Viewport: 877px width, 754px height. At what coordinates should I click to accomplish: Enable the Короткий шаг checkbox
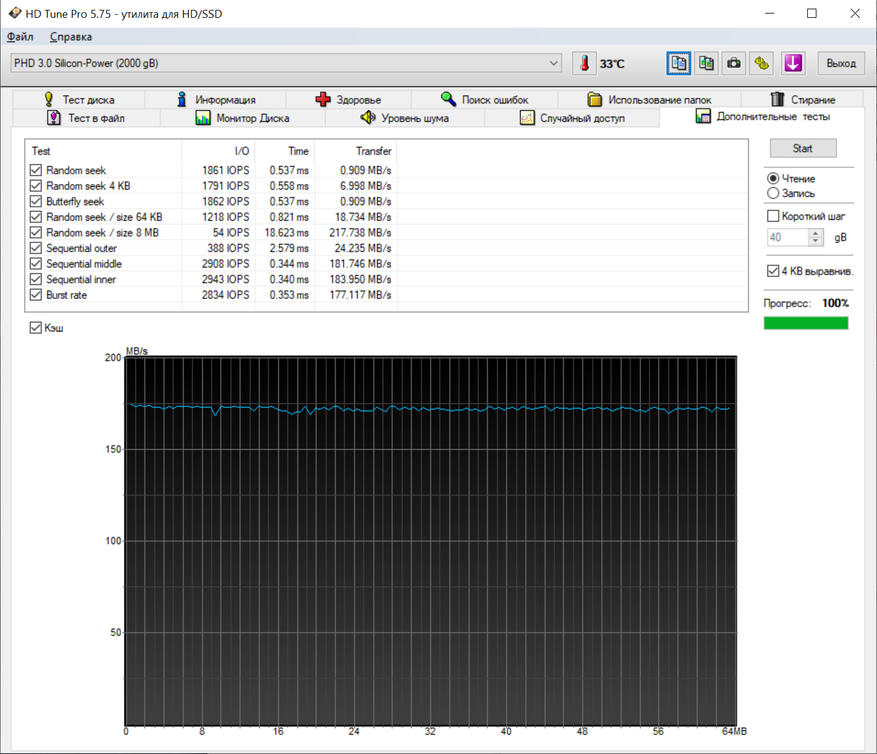[773, 216]
